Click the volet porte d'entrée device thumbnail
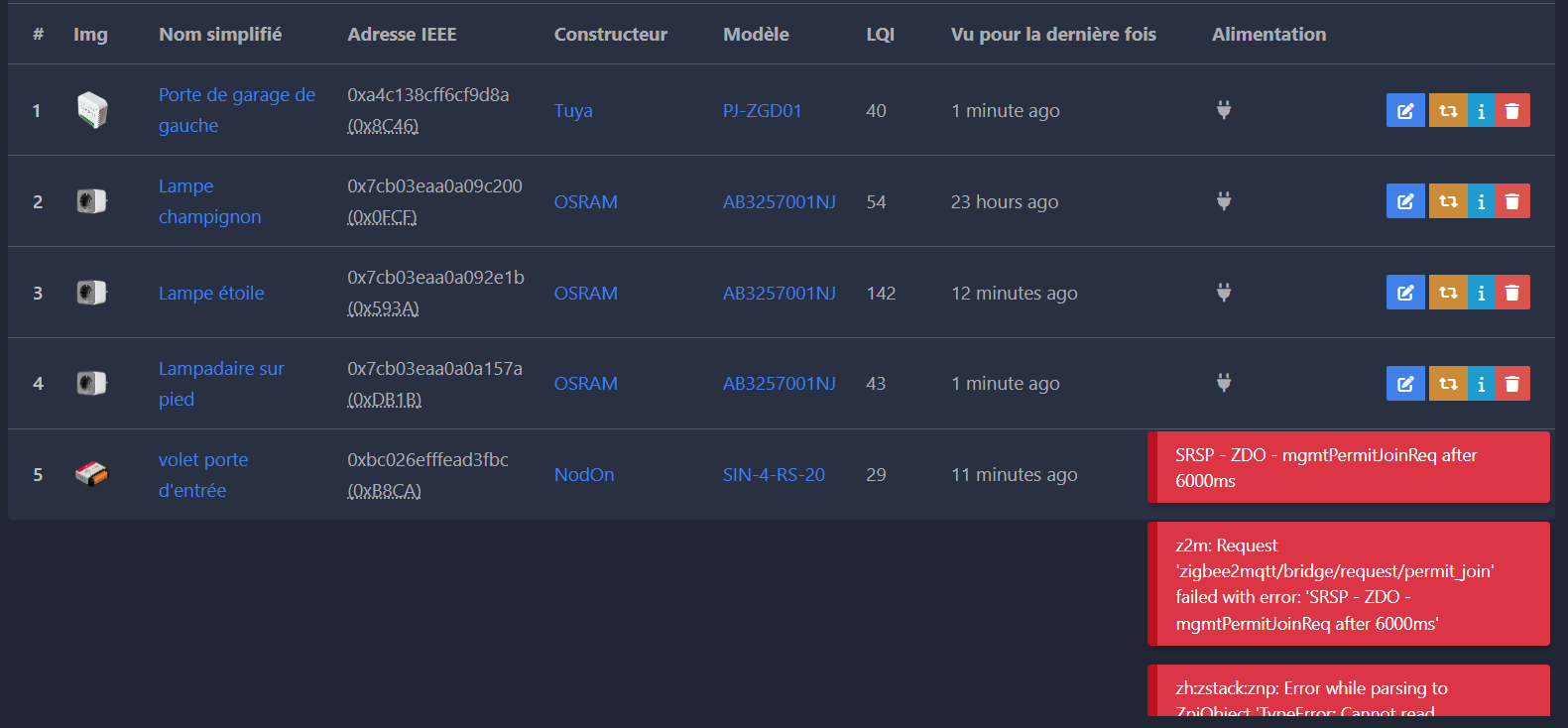The image size is (1568, 728). pyautogui.click(x=91, y=474)
